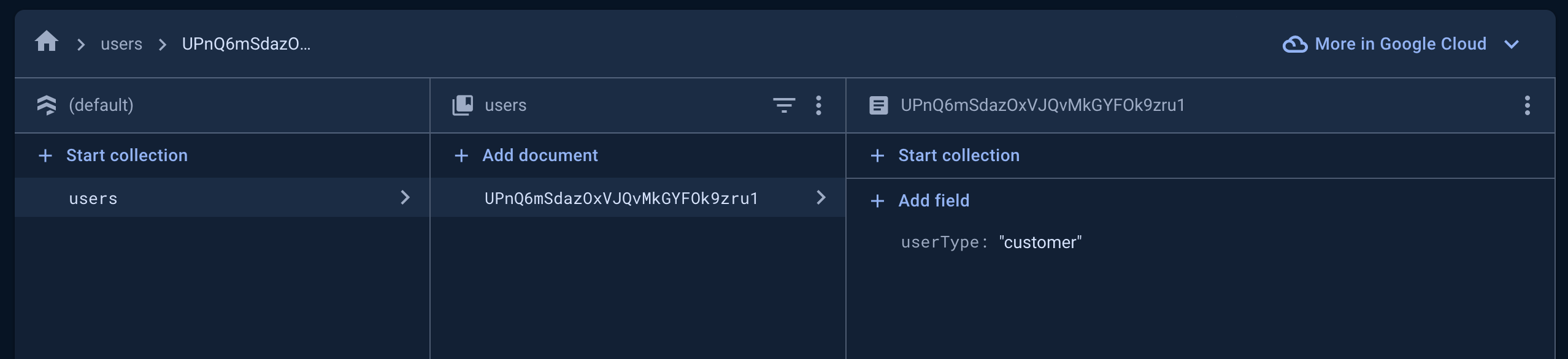Select the users collection in the list
Viewport: 1568px width, 359px height.
(93, 198)
